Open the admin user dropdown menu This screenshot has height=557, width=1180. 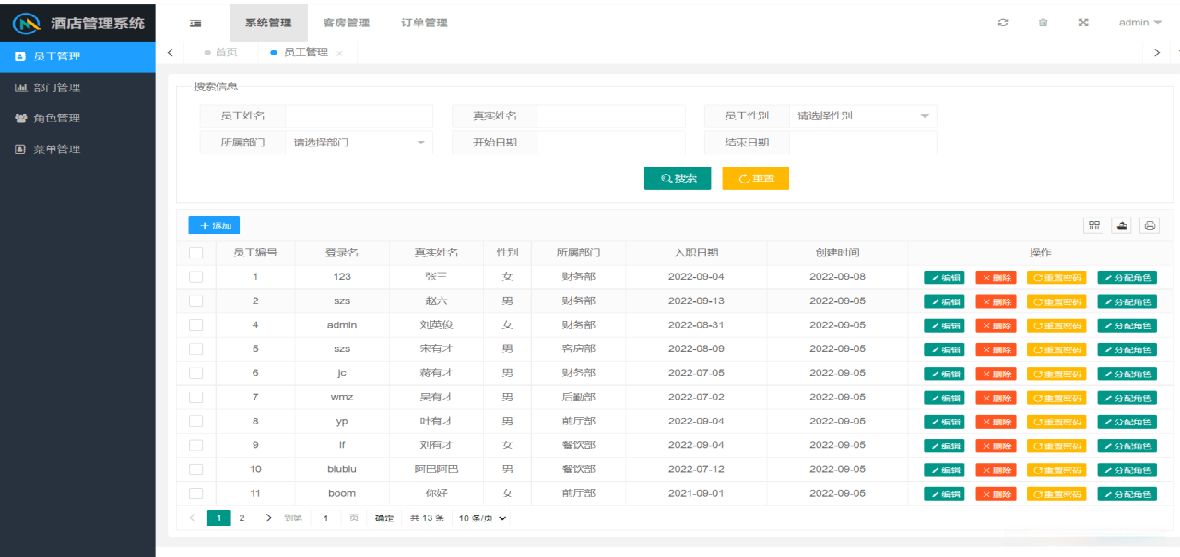coord(1139,23)
